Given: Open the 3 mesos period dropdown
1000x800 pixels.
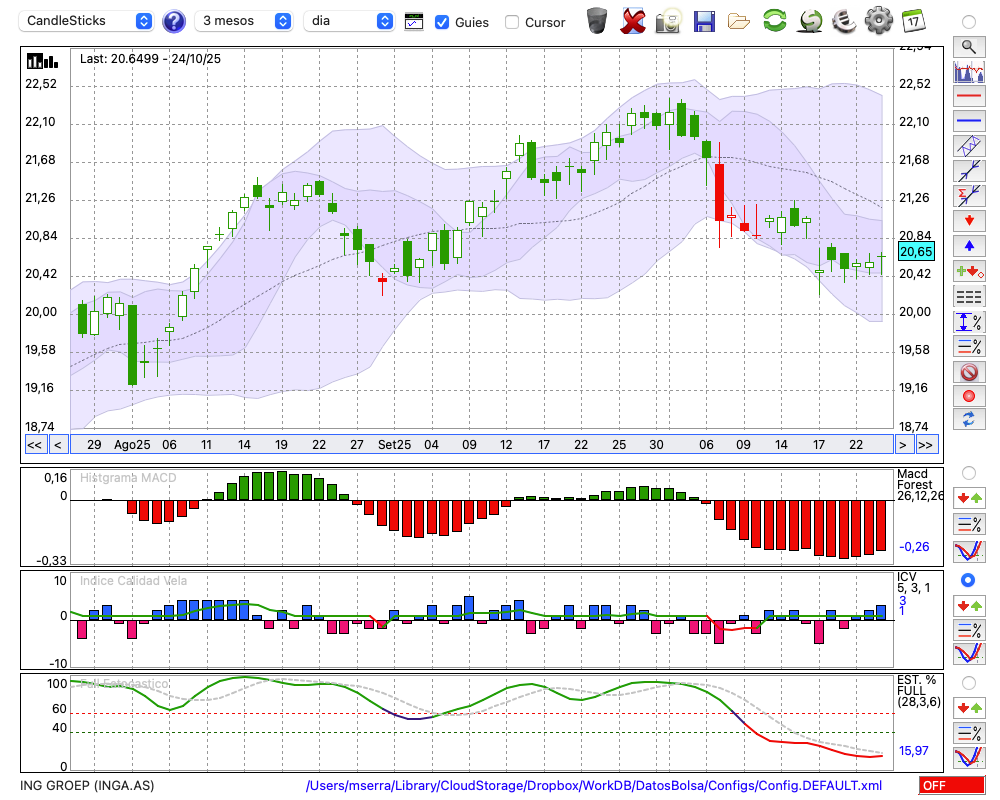Looking at the screenshot, I should click(245, 21).
